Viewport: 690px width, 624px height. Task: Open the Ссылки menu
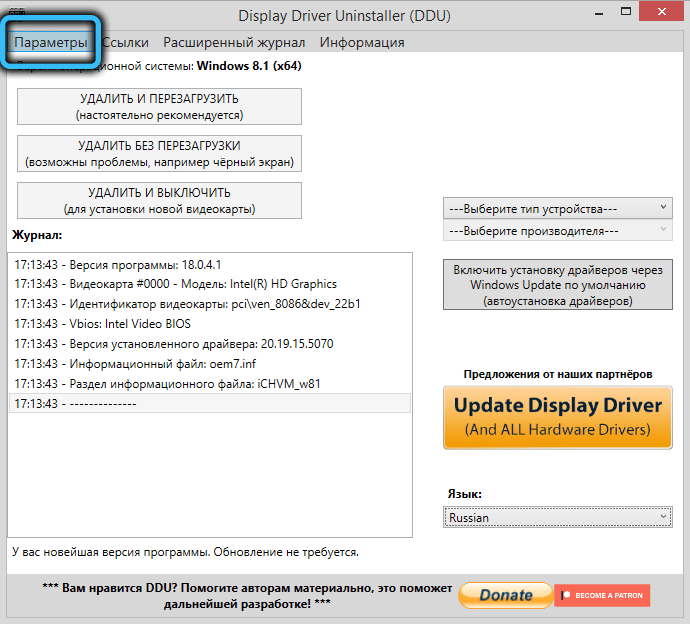click(x=125, y=42)
